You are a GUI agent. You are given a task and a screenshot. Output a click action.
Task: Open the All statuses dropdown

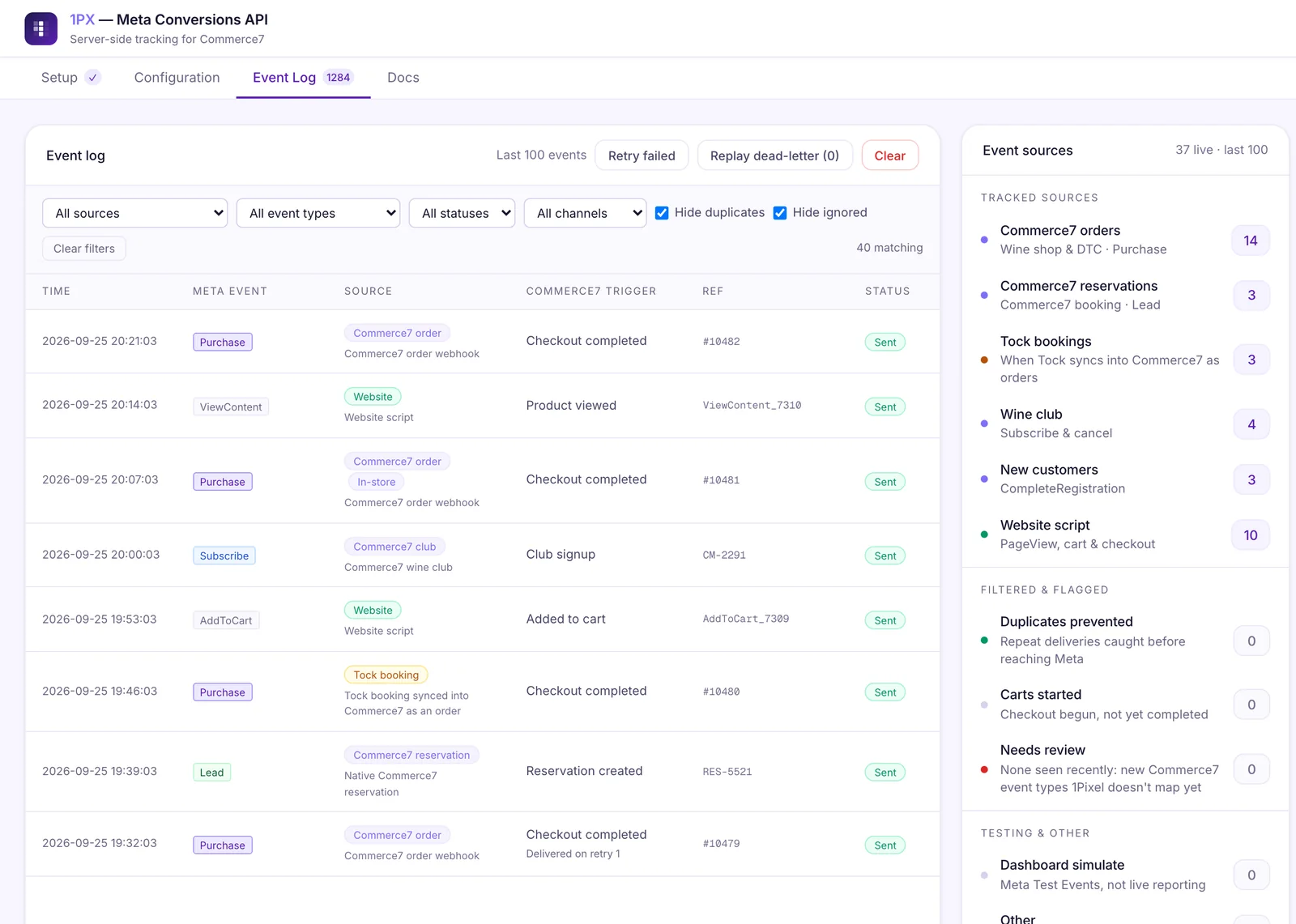pyautogui.click(x=462, y=213)
